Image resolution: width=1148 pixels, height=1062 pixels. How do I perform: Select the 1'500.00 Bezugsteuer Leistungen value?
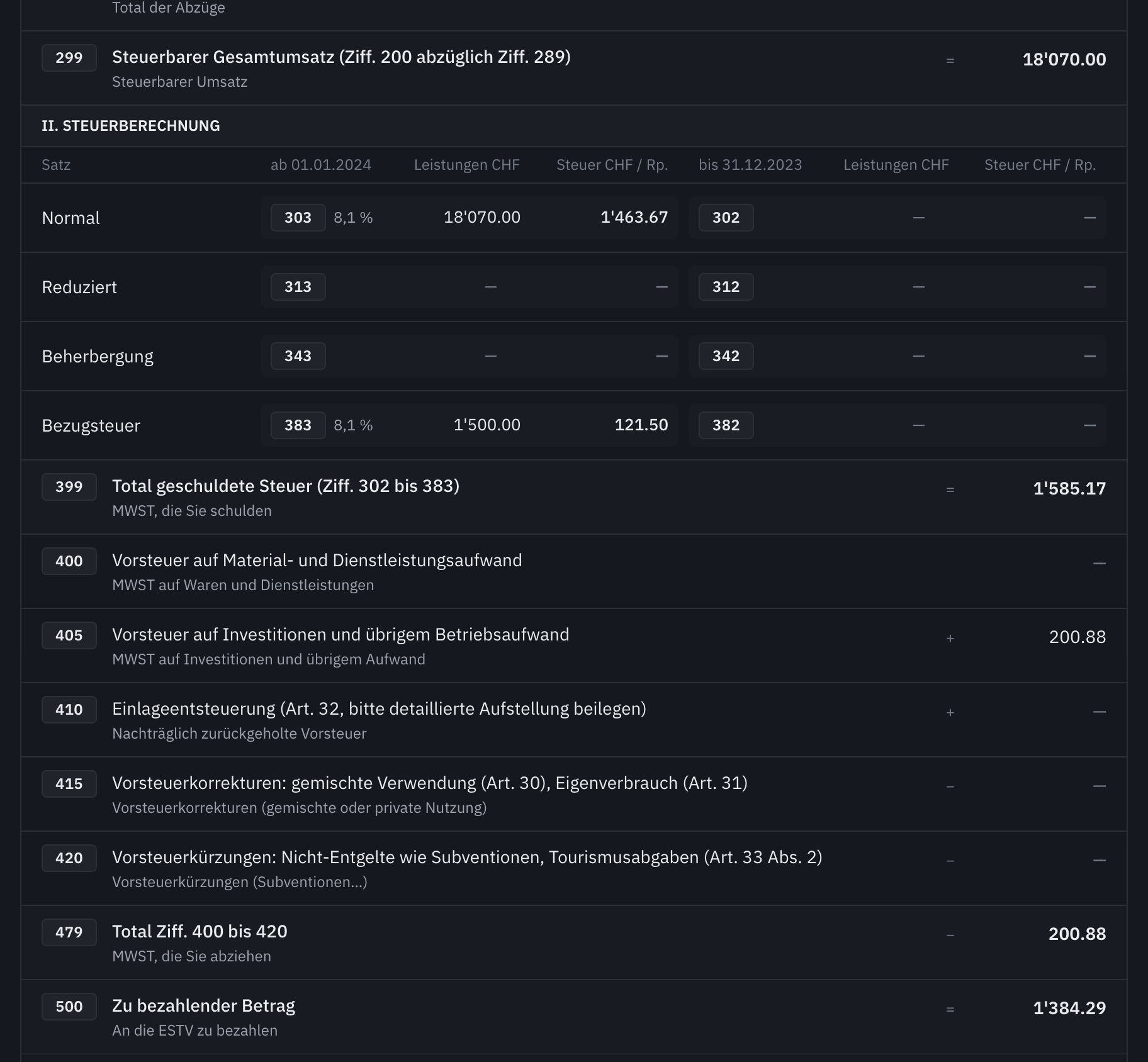point(487,425)
